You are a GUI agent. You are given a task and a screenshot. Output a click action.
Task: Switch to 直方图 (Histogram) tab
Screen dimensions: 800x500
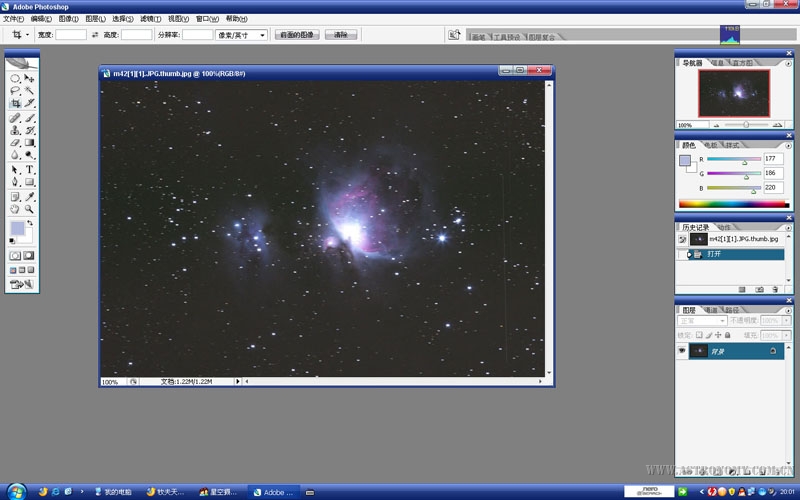[742, 63]
